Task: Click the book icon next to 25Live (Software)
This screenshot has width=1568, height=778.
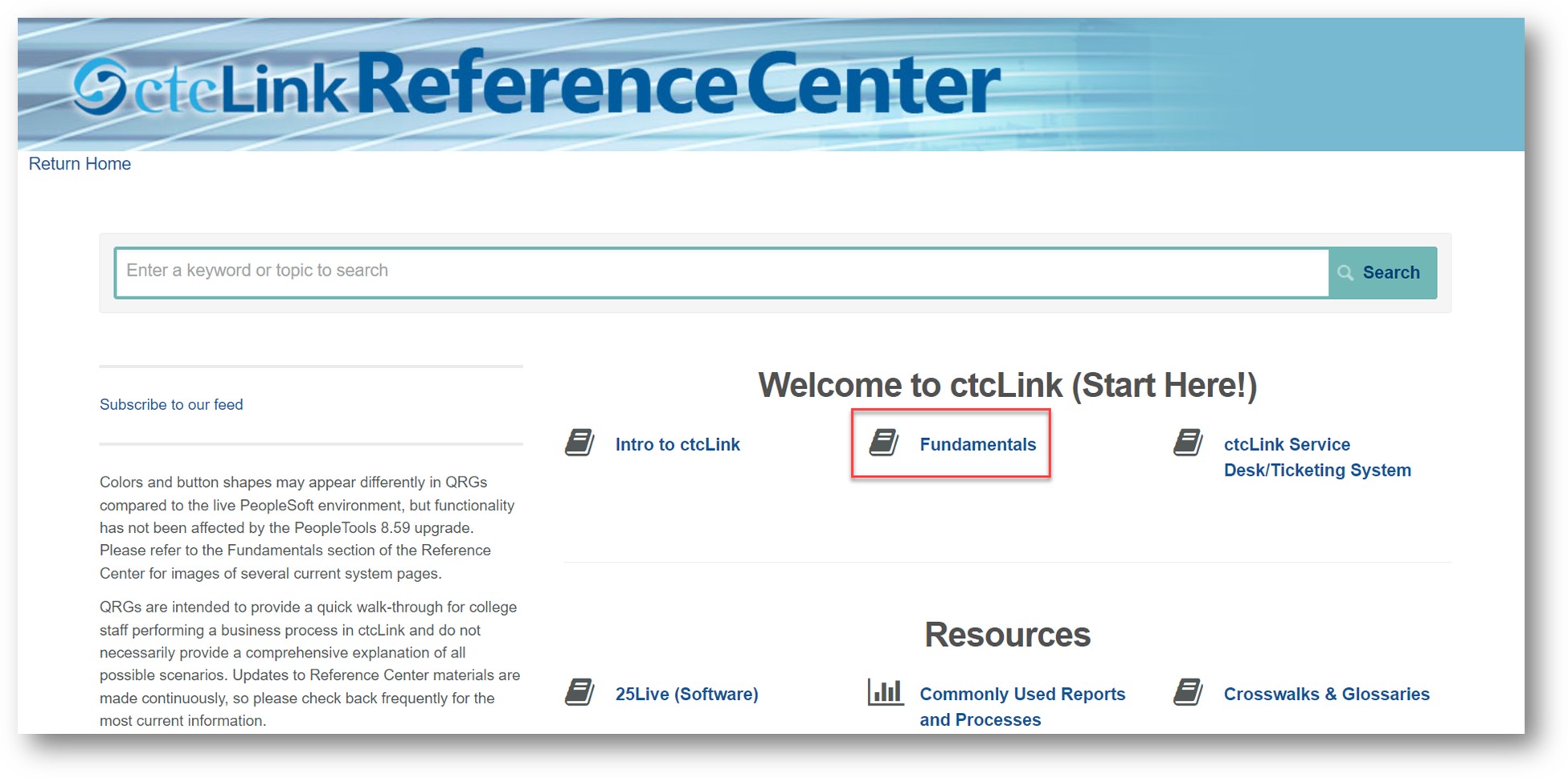Action: (x=579, y=692)
